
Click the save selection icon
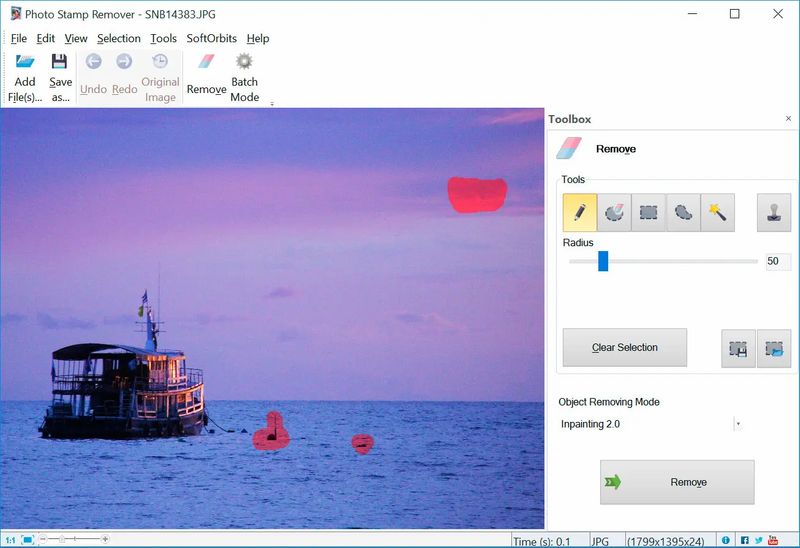(738, 349)
